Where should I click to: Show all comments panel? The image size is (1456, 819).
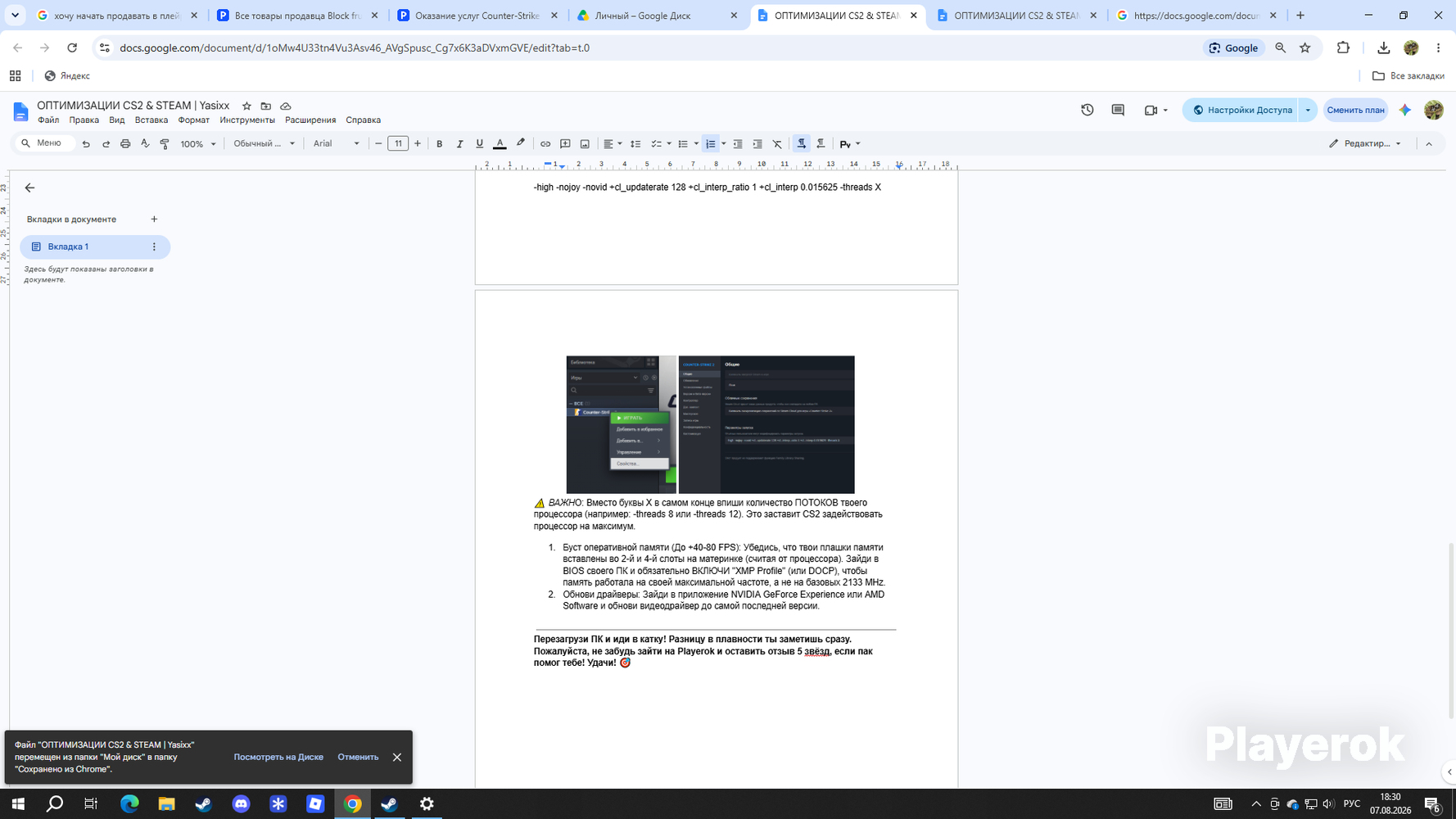tap(1118, 110)
